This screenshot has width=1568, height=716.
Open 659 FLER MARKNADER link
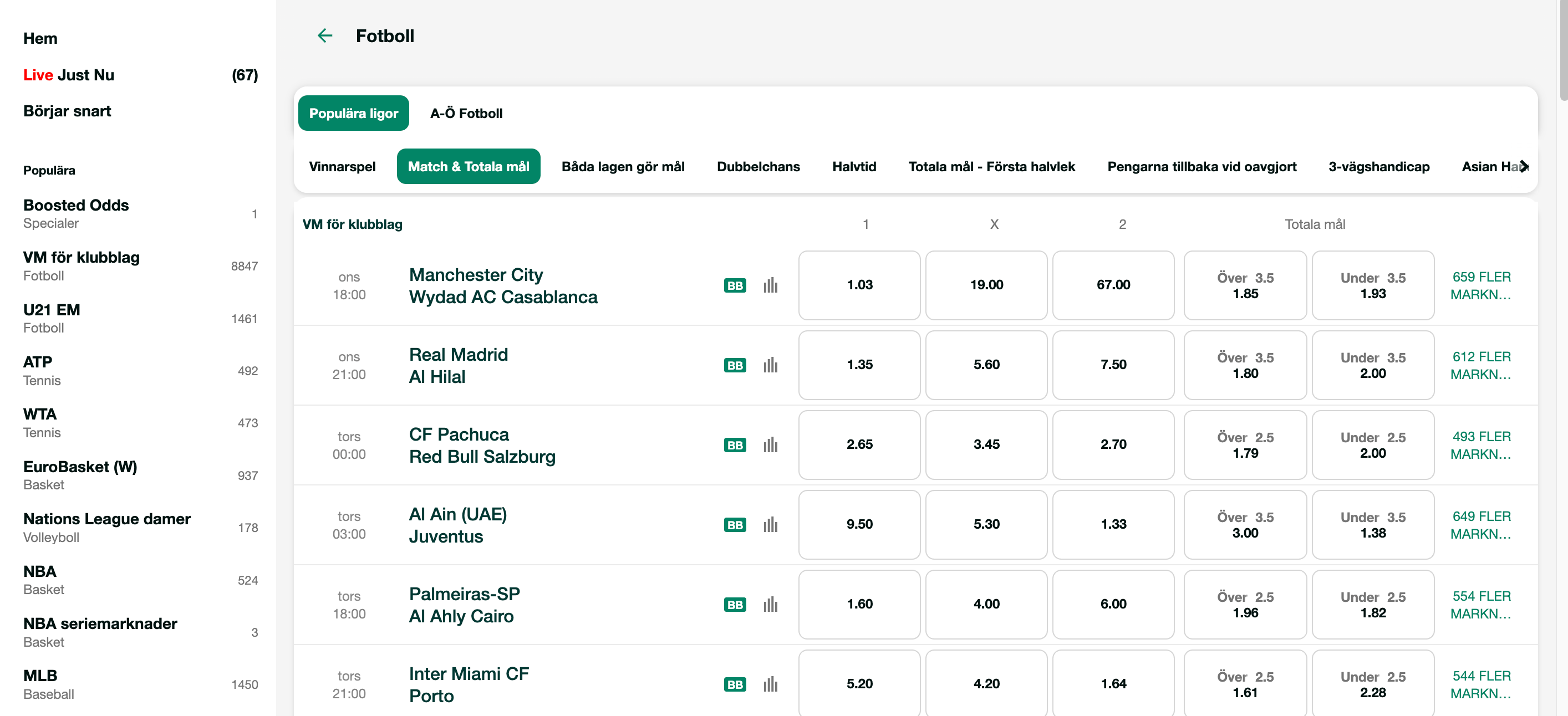coord(1483,285)
